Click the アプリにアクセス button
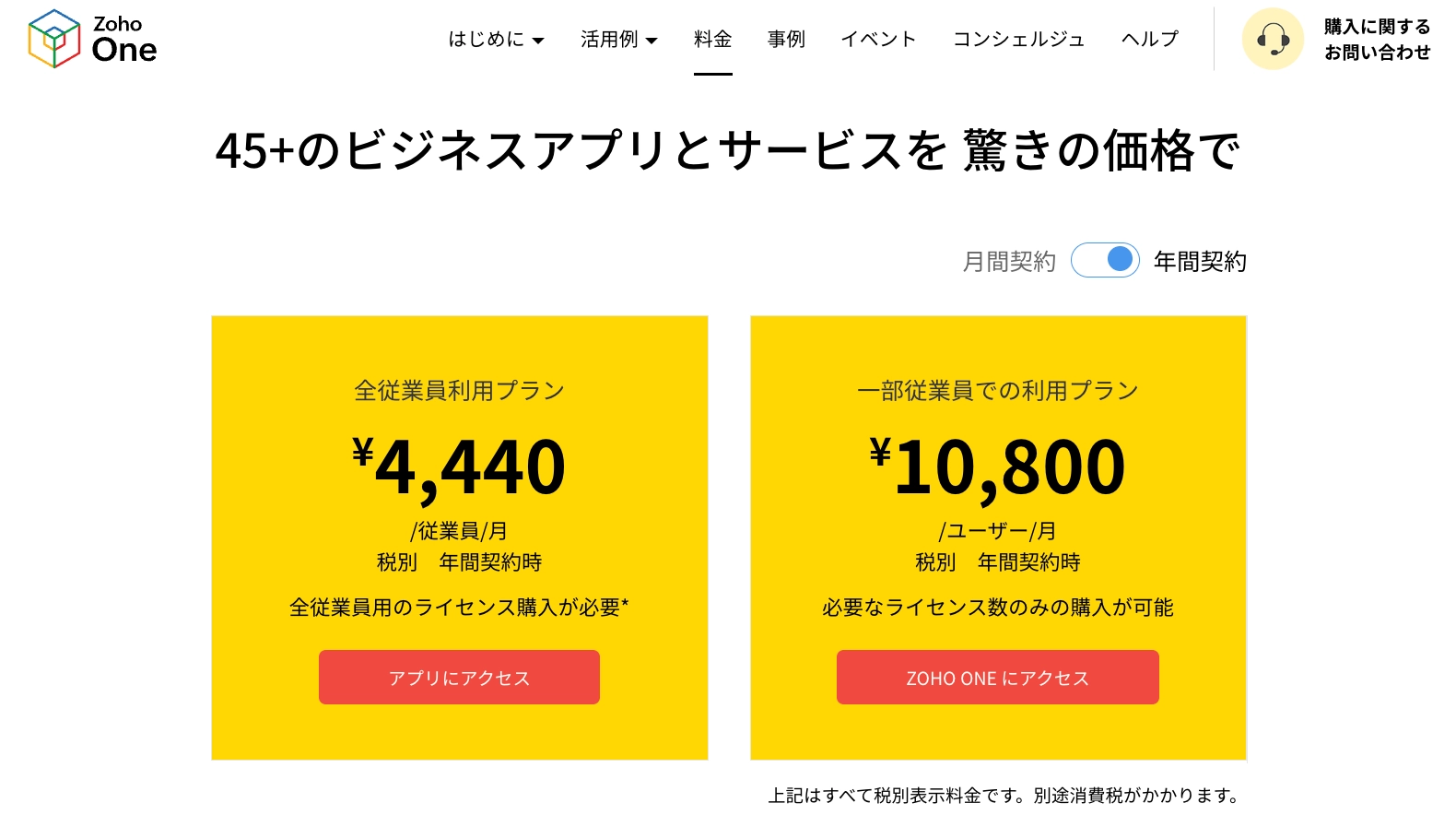The width and height of the screenshot is (1456, 815). (459, 678)
